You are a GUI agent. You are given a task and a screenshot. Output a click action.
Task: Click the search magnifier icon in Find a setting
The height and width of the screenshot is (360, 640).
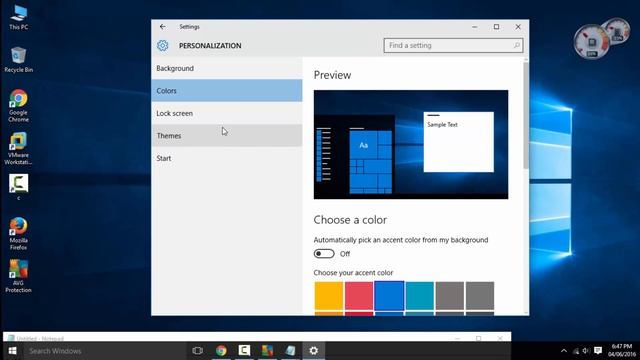pyautogui.click(x=516, y=45)
